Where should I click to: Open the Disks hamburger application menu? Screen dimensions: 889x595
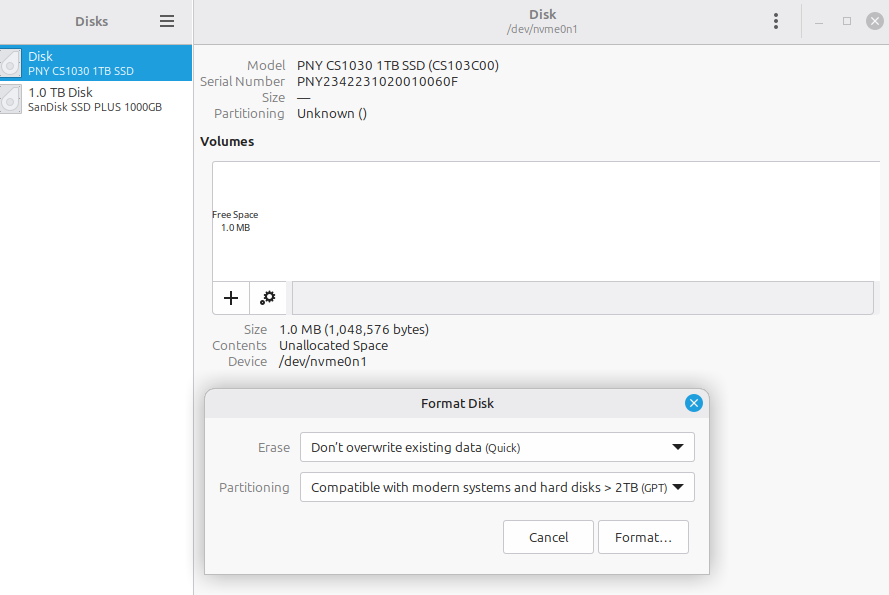pyautogui.click(x=167, y=21)
